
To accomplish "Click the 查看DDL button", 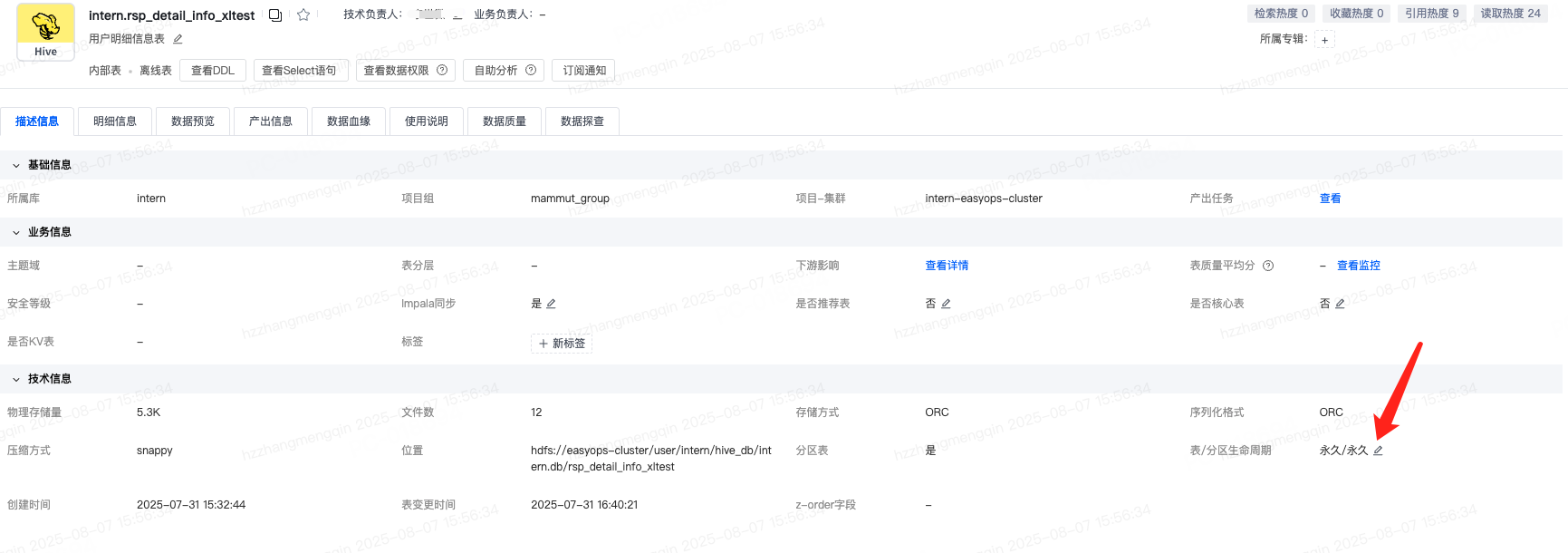I will pos(213,71).
